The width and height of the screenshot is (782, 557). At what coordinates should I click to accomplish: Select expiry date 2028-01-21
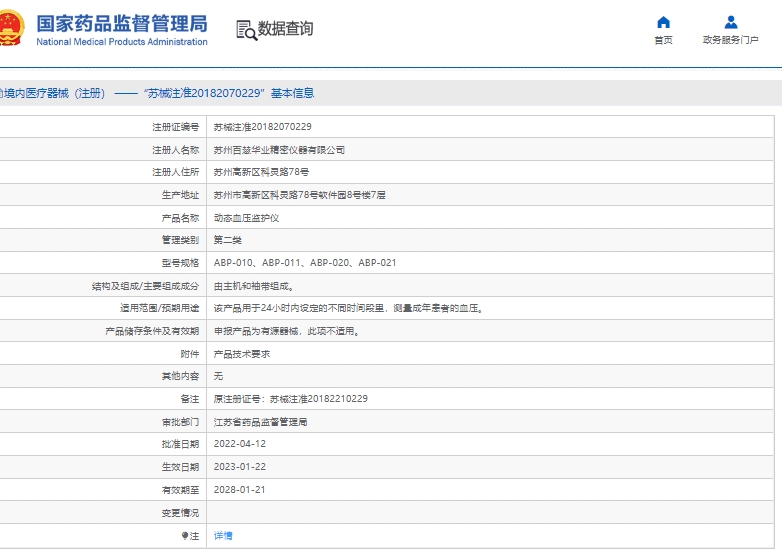click(240, 490)
